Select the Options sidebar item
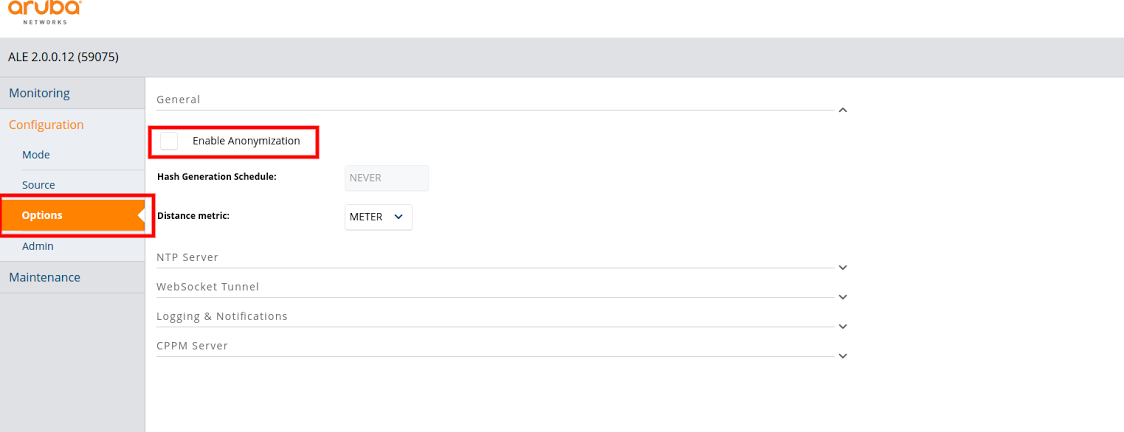This screenshot has height=432, width=1124. tap(72, 215)
